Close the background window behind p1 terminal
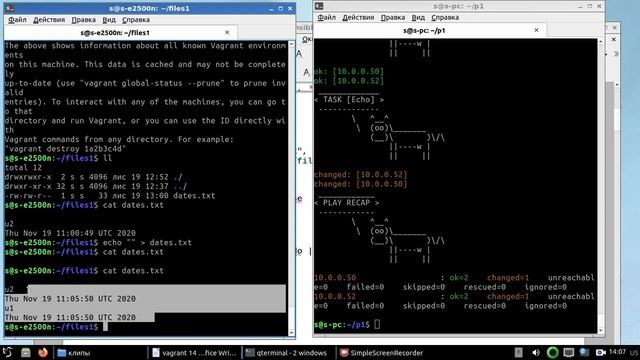This screenshot has width=640, height=360. coord(614,28)
